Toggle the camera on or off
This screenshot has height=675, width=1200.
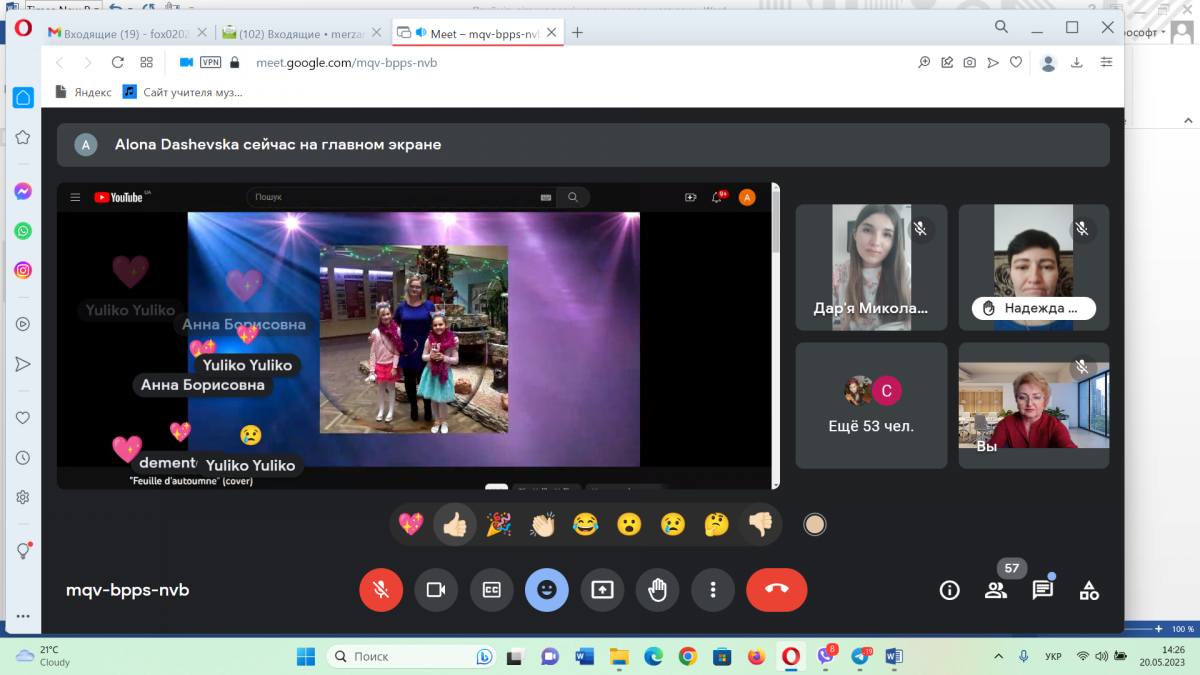click(436, 590)
